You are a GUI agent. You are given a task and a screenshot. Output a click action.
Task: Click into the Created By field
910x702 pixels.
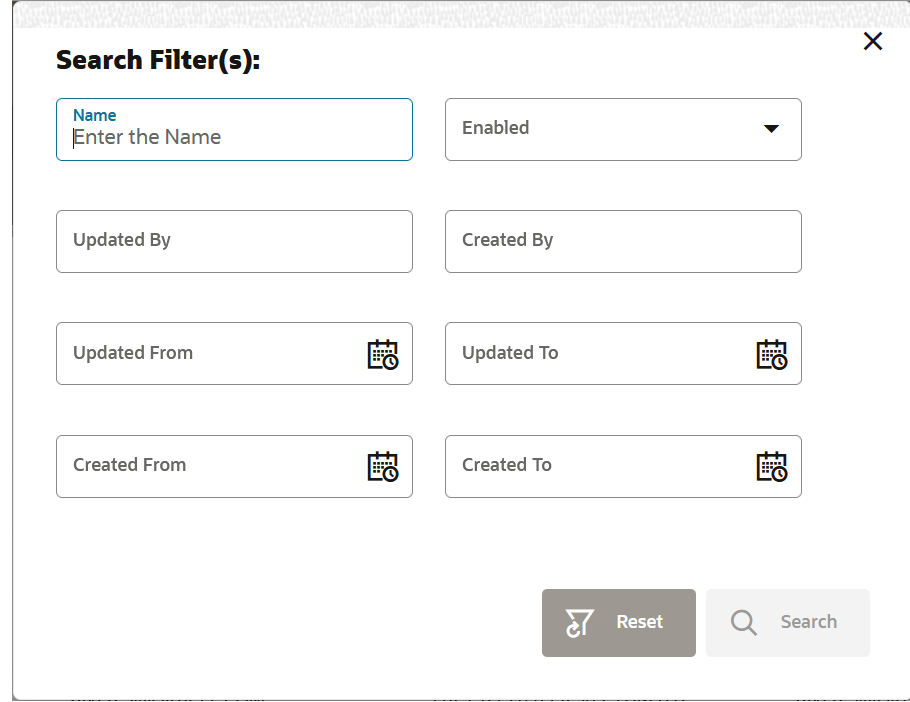[623, 241]
